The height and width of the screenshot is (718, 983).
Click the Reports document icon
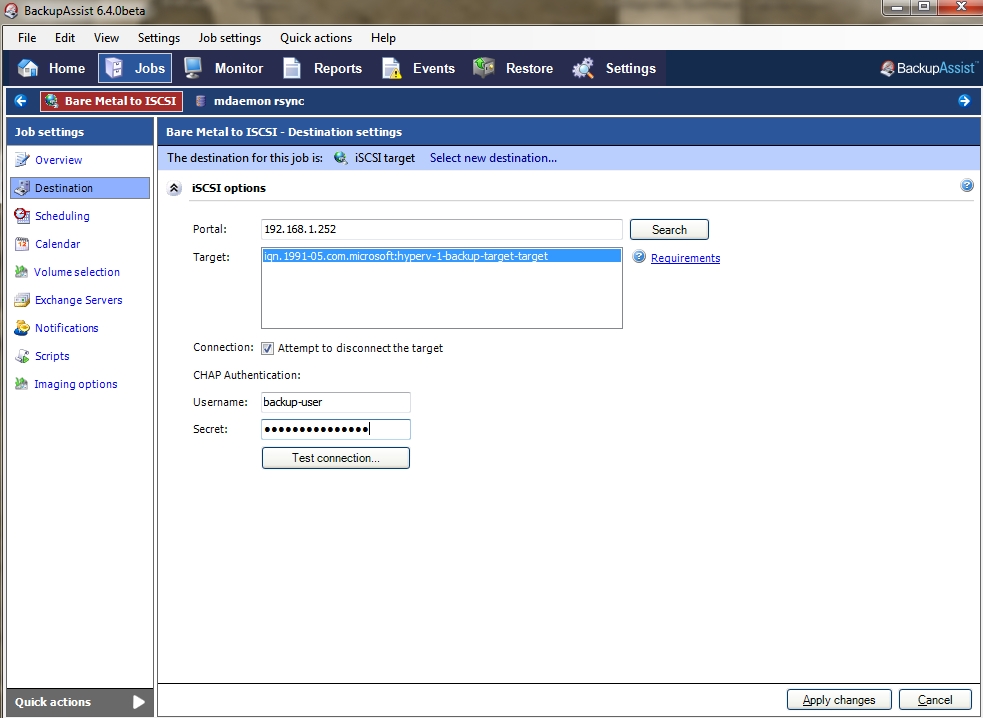(x=292, y=68)
